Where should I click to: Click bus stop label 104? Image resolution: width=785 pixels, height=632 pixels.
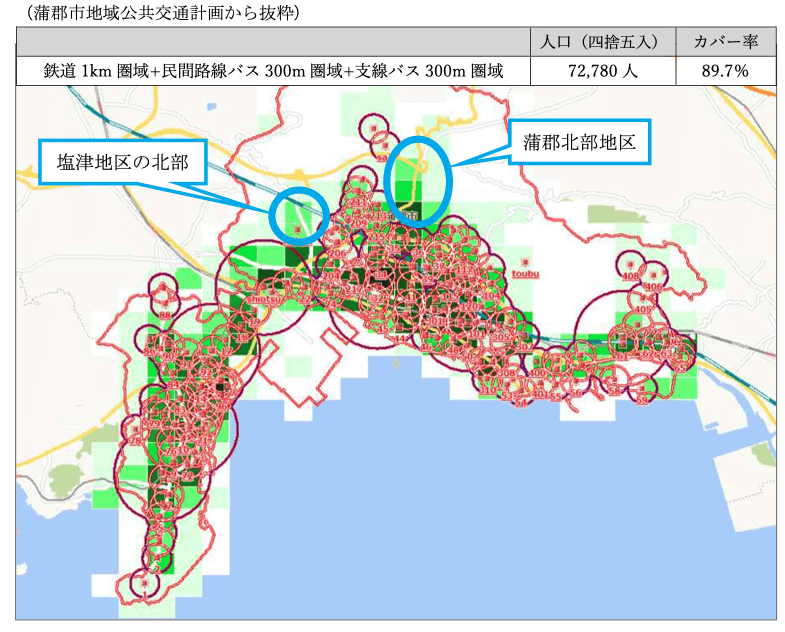click(491, 296)
